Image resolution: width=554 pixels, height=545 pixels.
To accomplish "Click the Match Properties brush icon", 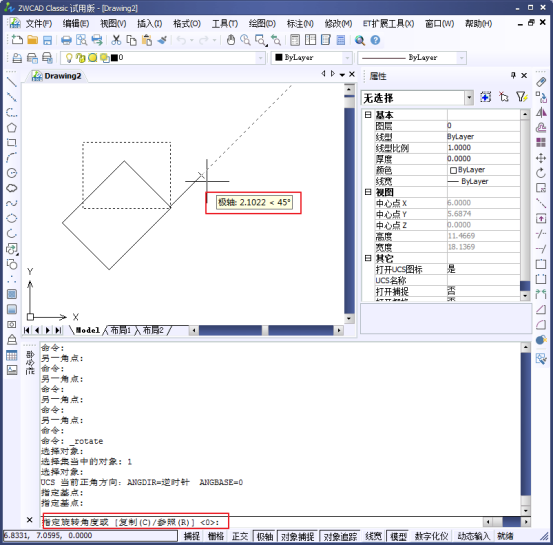I will (x=162, y=40).
